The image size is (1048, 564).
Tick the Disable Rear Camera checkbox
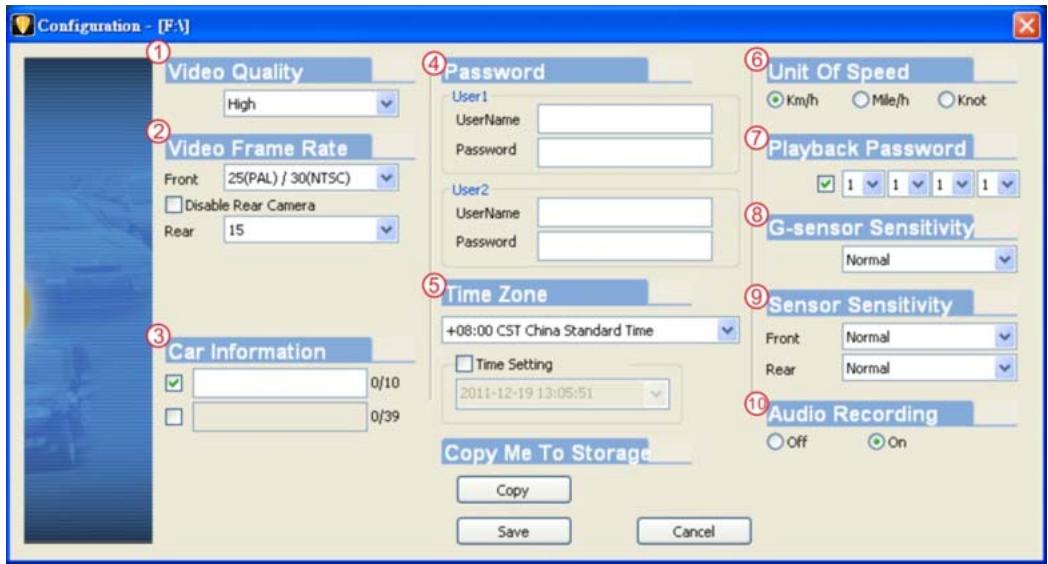point(174,205)
